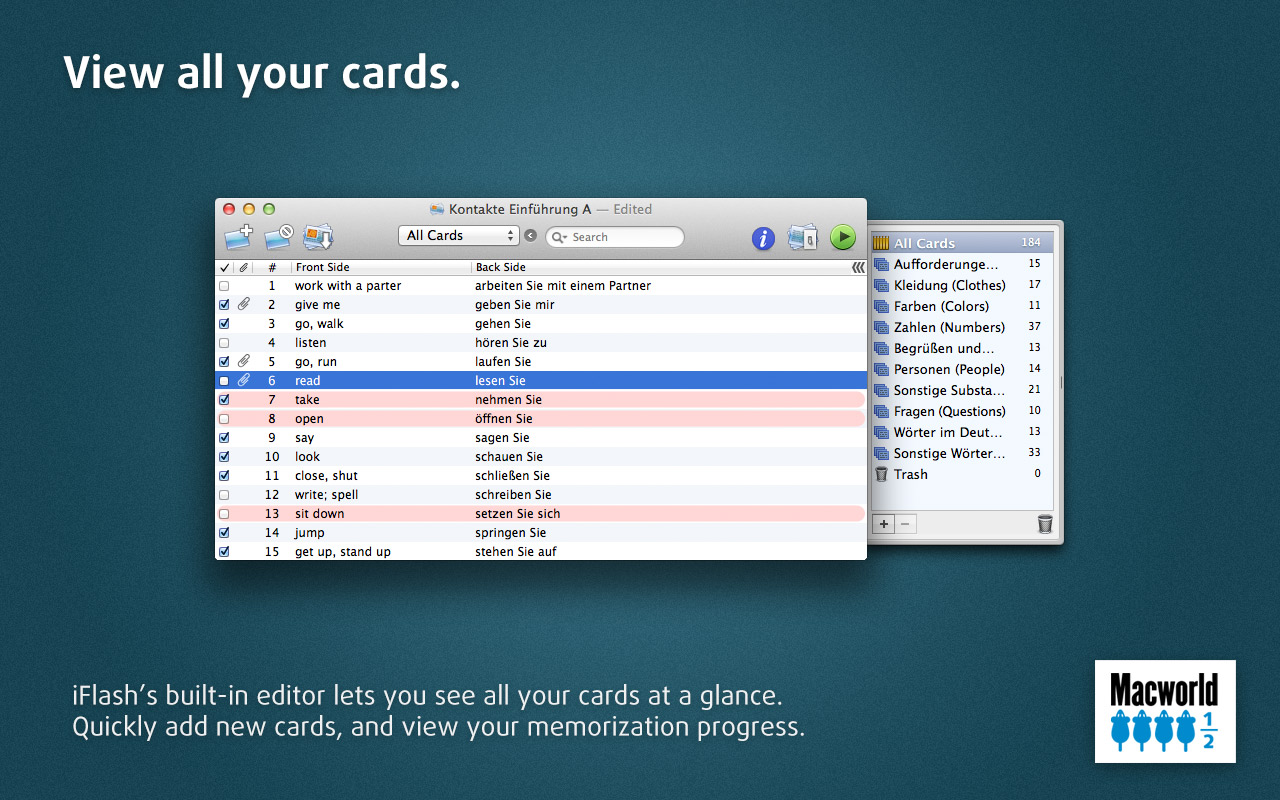Open the All Cards dropdown in toolbar

458,236
